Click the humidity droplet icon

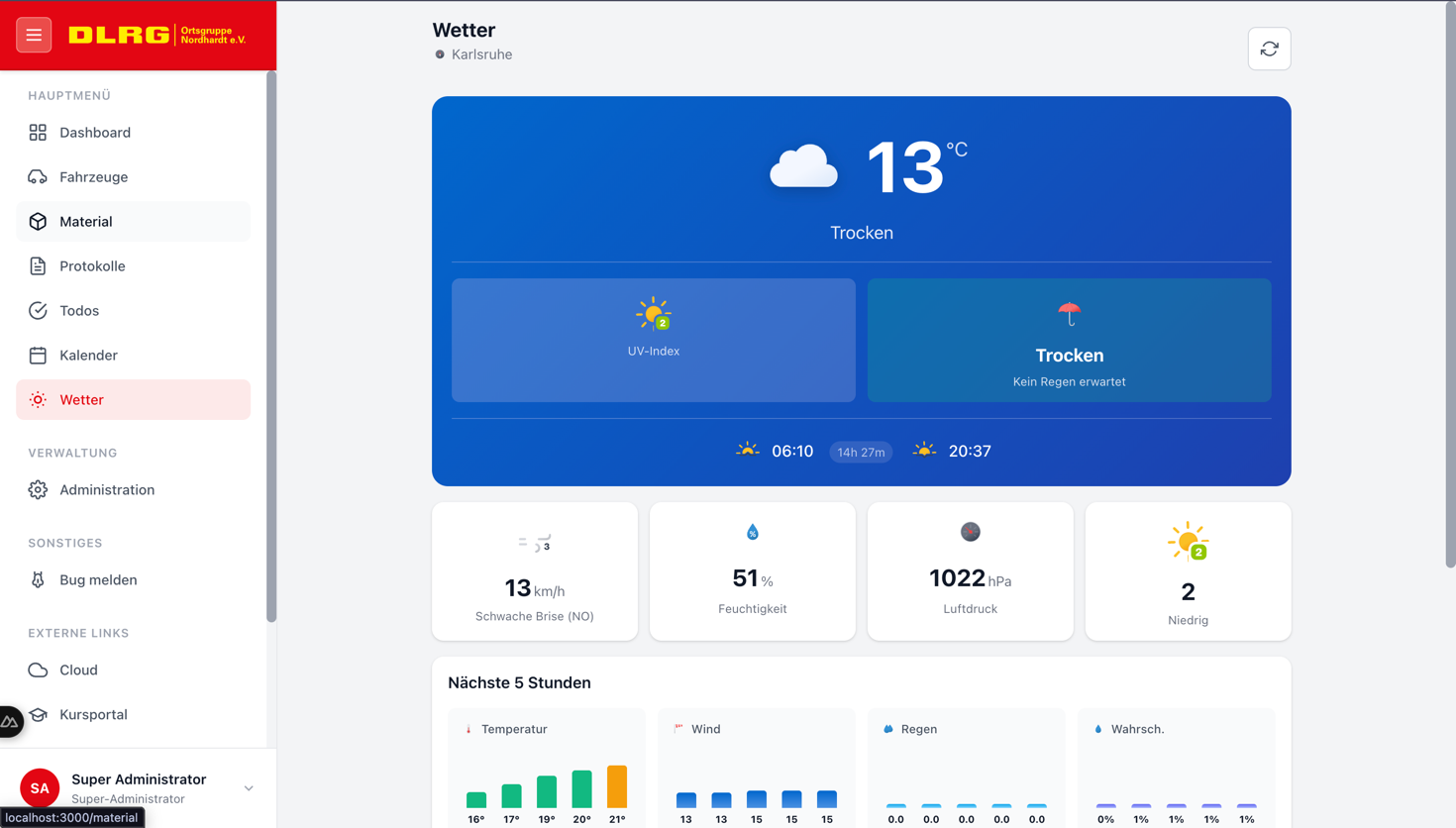click(753, 533)
